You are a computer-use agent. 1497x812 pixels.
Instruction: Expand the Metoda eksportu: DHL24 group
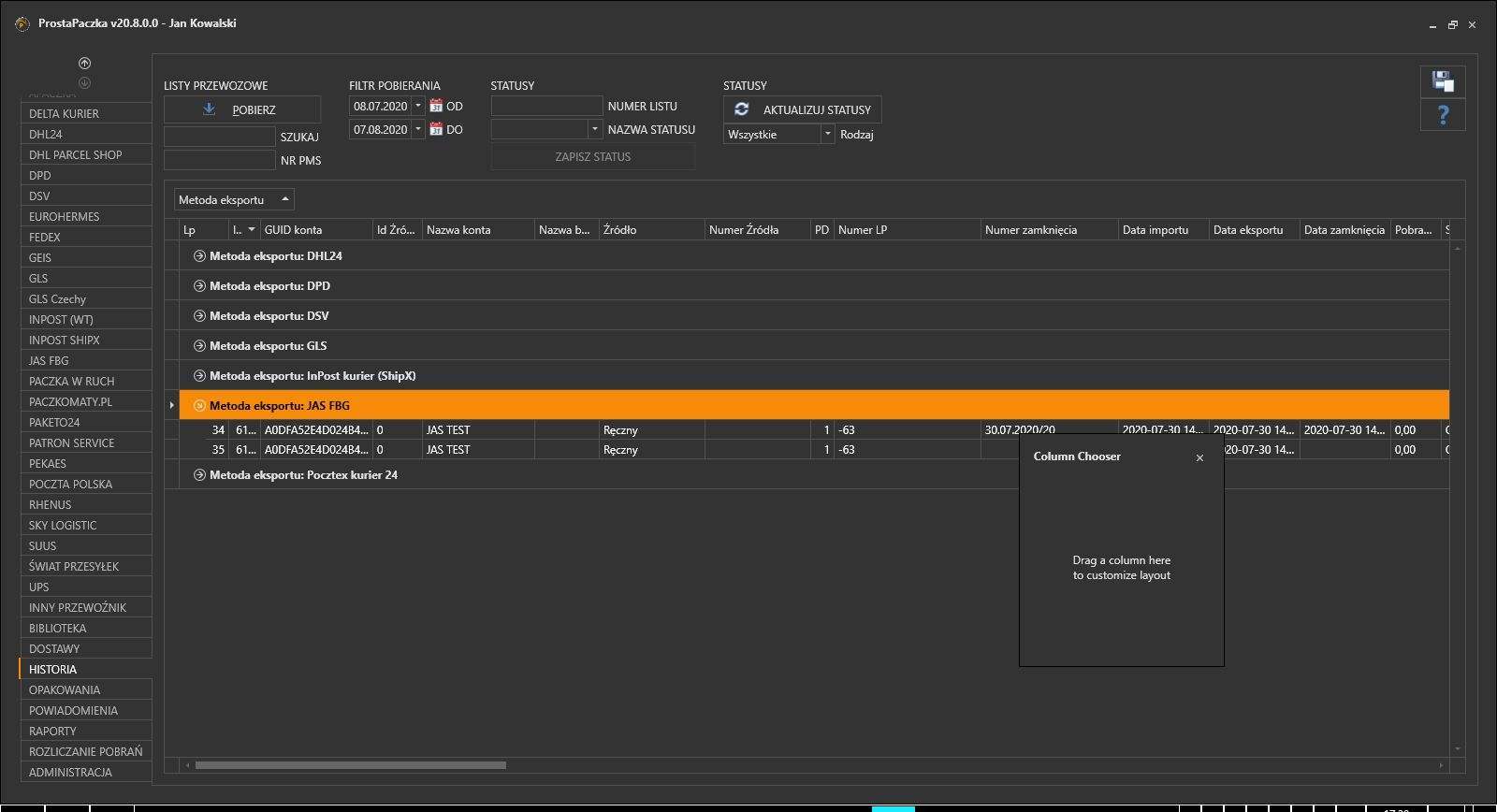199,255
